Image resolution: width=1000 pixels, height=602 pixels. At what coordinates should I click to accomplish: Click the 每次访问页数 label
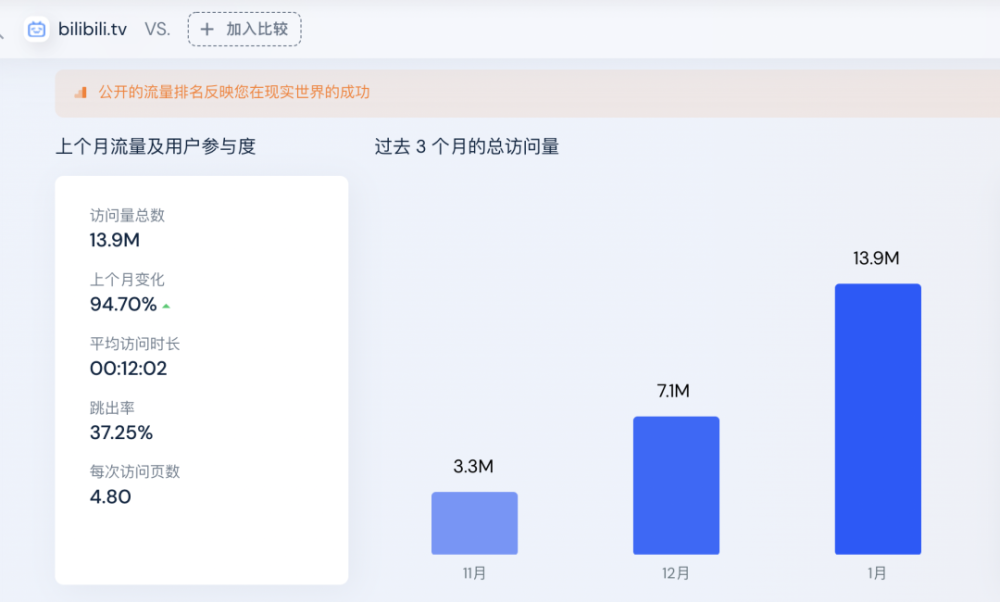pyautogui.click(x=135, y=471)
